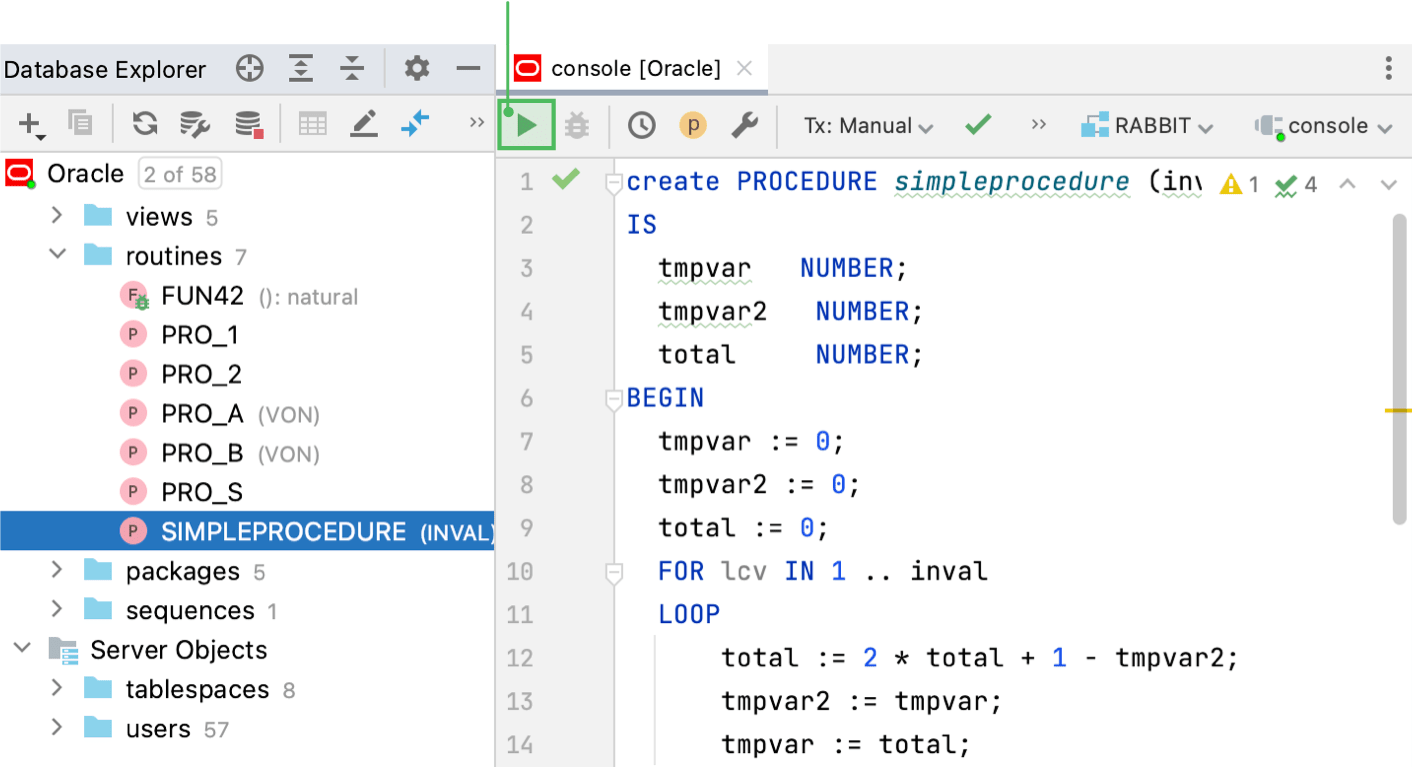This screenshot has height=767, width=1412.
Task: Click green checkmark in gutter at line 1
Action: coord(566,179)
